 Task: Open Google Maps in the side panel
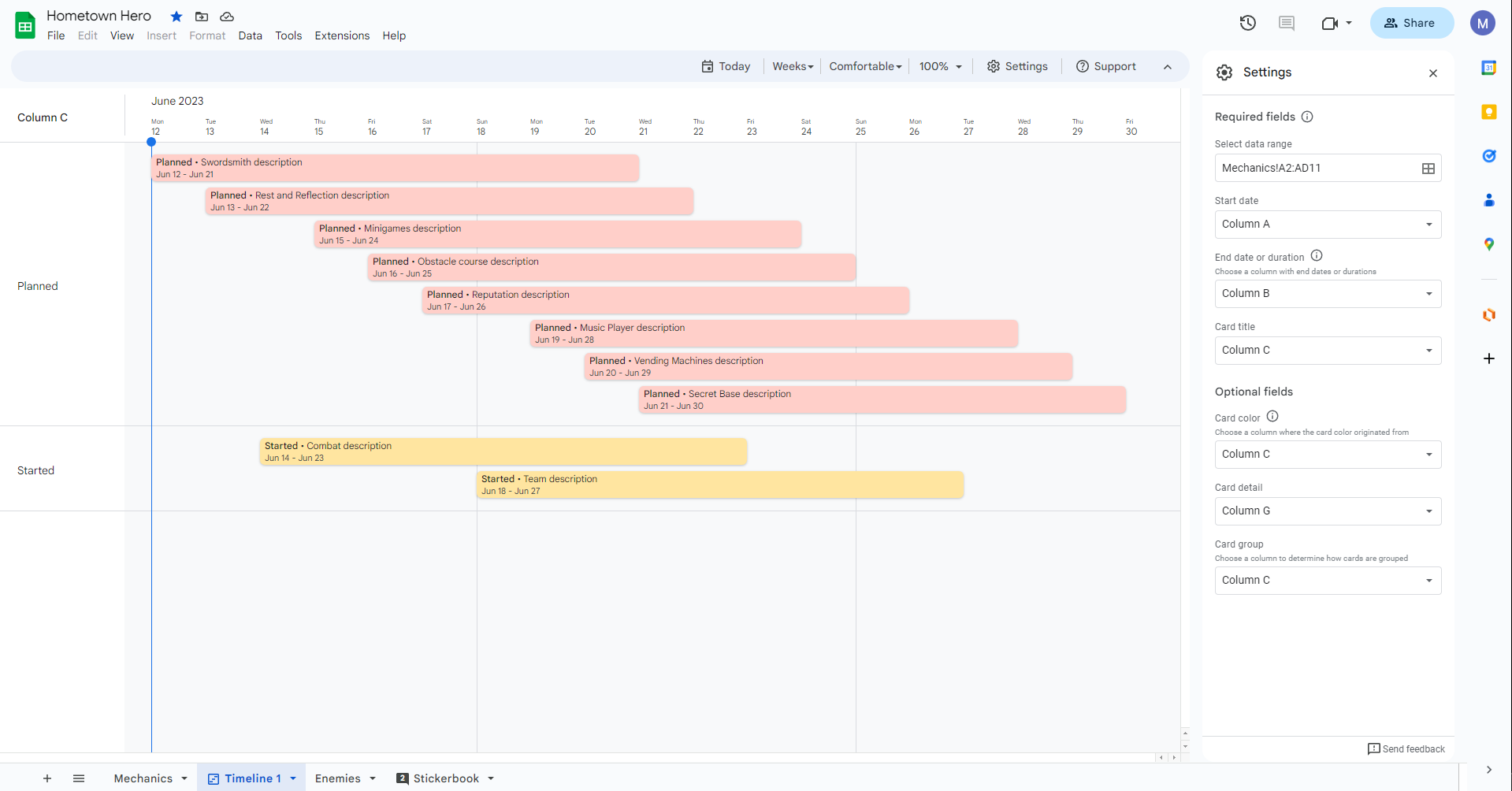(x=1488, y=244)
